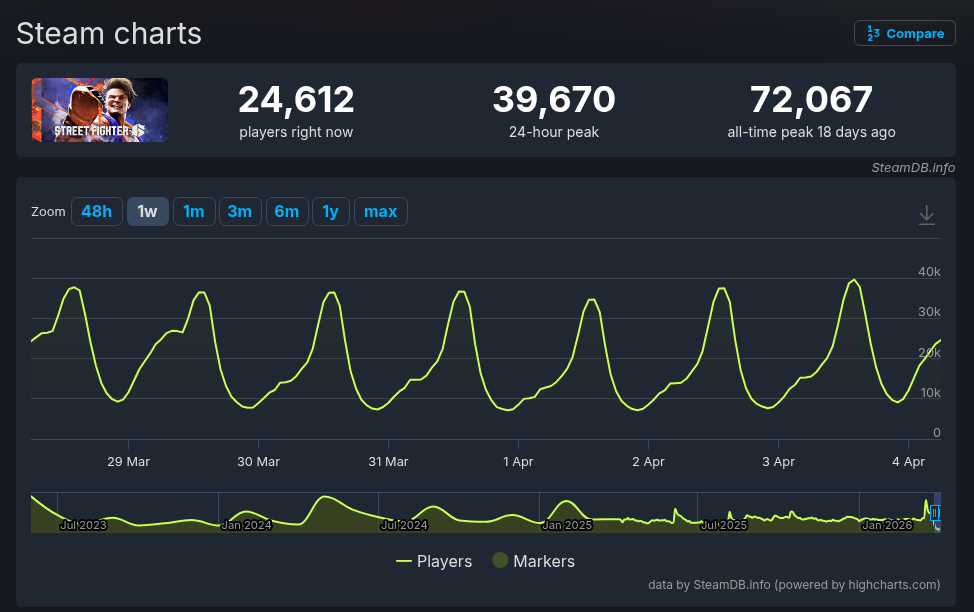This screenshot has width=974, height=612.
Task: Click the 10k y-axis label
Action: [x=931, y=393]
